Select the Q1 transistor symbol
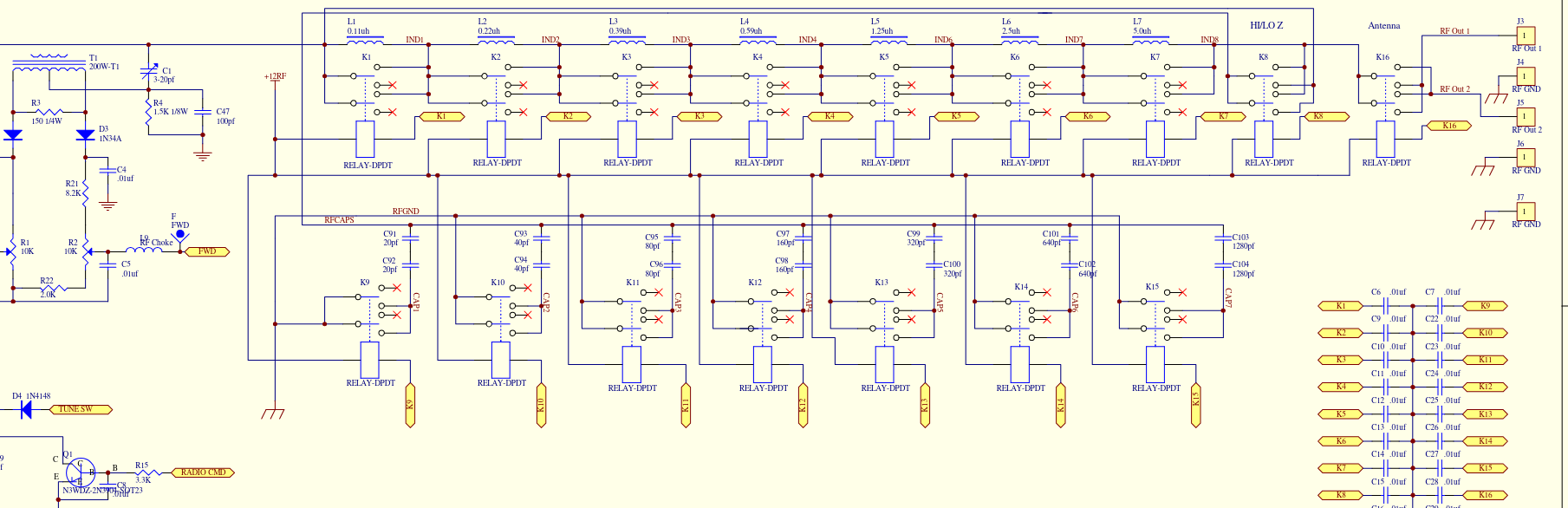This screenshot has width=1568, height=508. 81,472
